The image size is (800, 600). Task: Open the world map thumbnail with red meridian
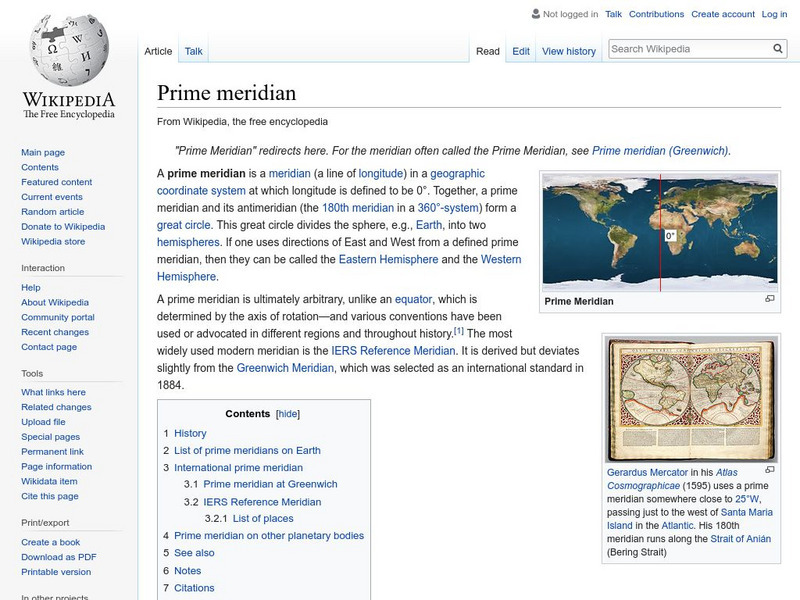(660, 232)
